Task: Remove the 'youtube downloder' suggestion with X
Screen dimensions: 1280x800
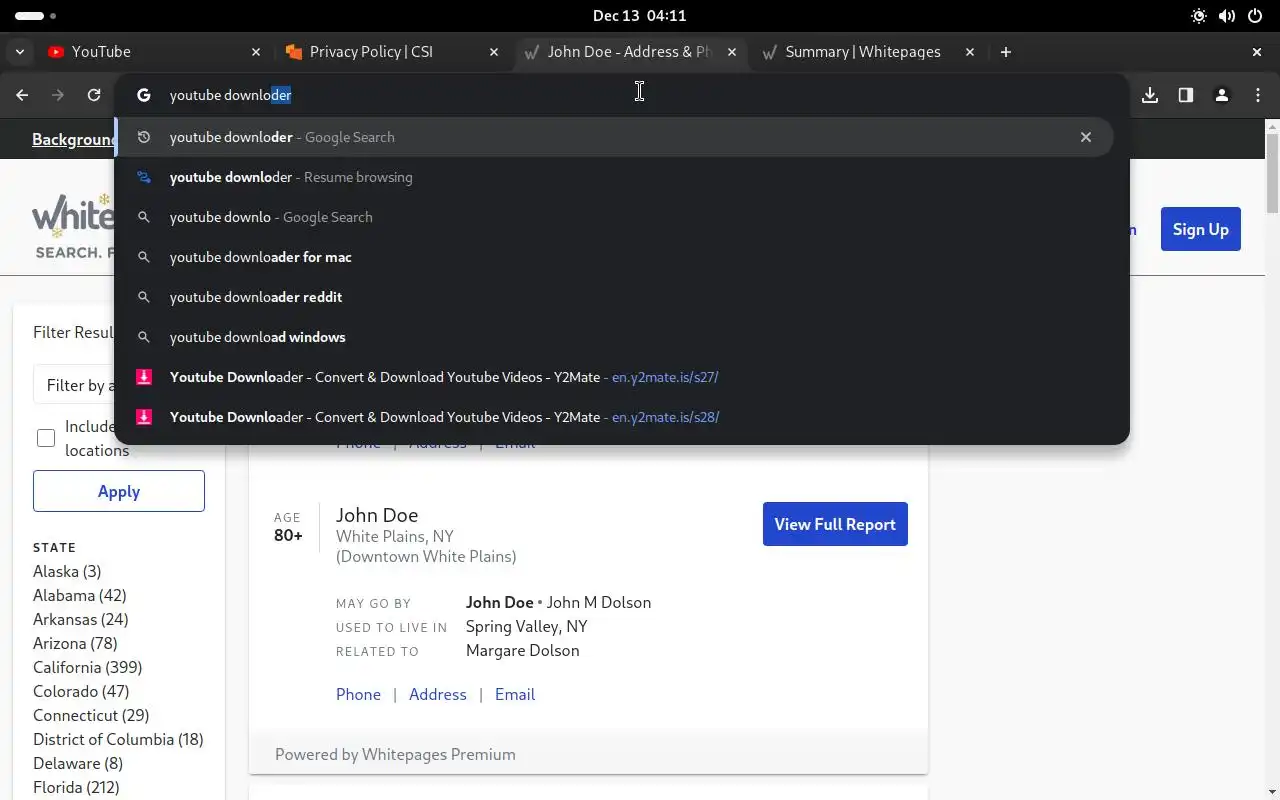Action: (1086, 137)
